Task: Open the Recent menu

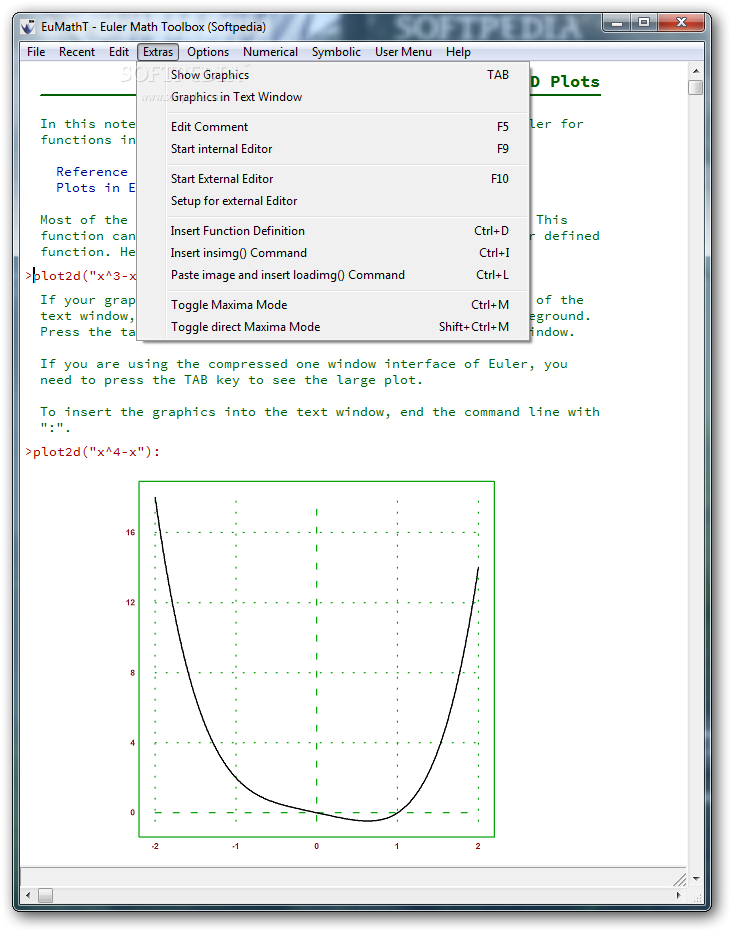Action: tap(77, 52)
